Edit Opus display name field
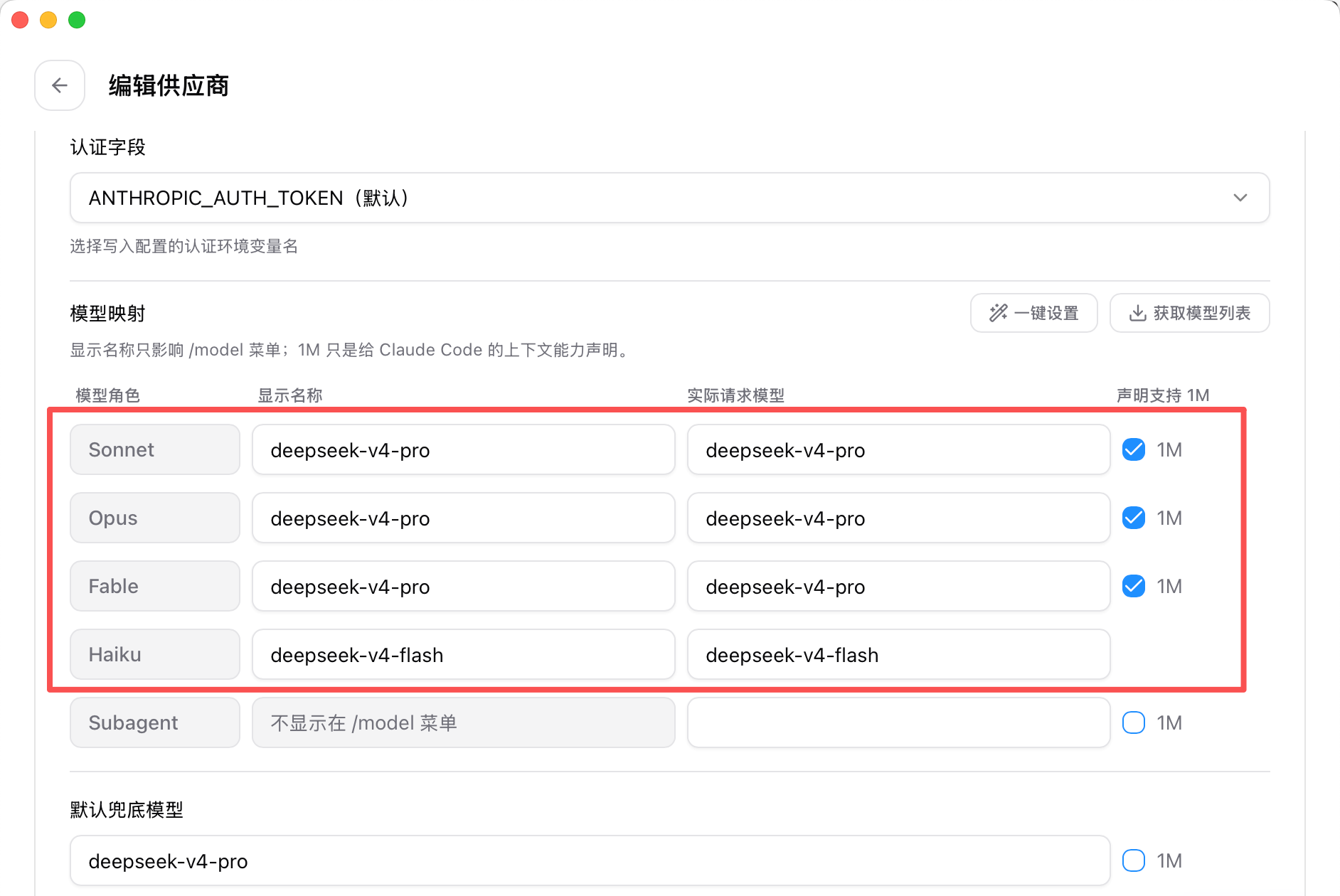This screenshot has height=896, width=1340. click(463, 518)
